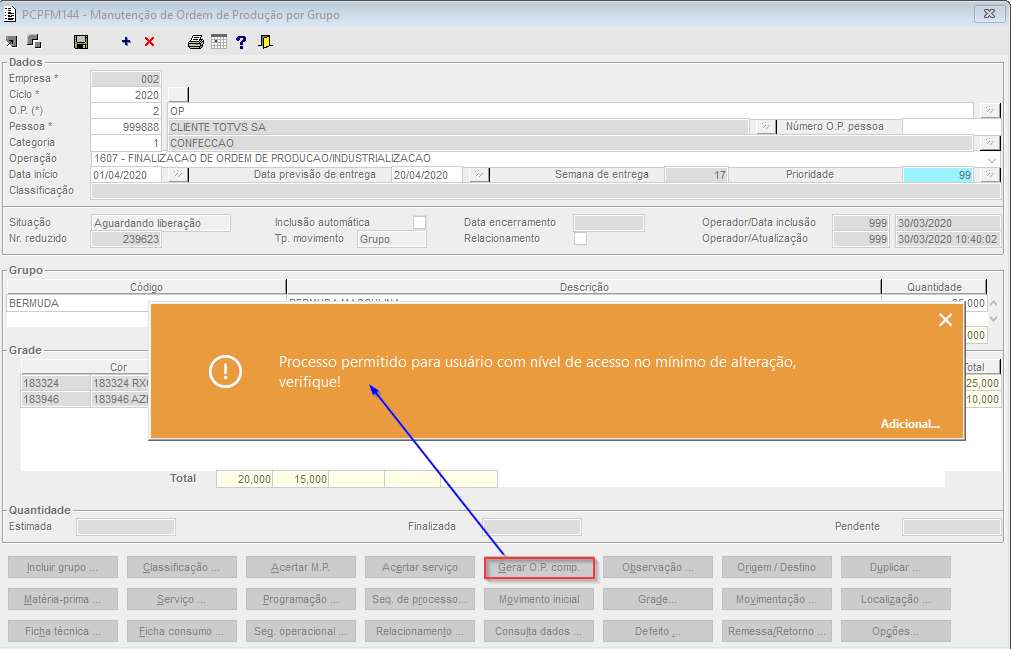The image size is (1011, 649).
Task: Click the Relacionamento ... button at the bottom
Action: (420, 631)
